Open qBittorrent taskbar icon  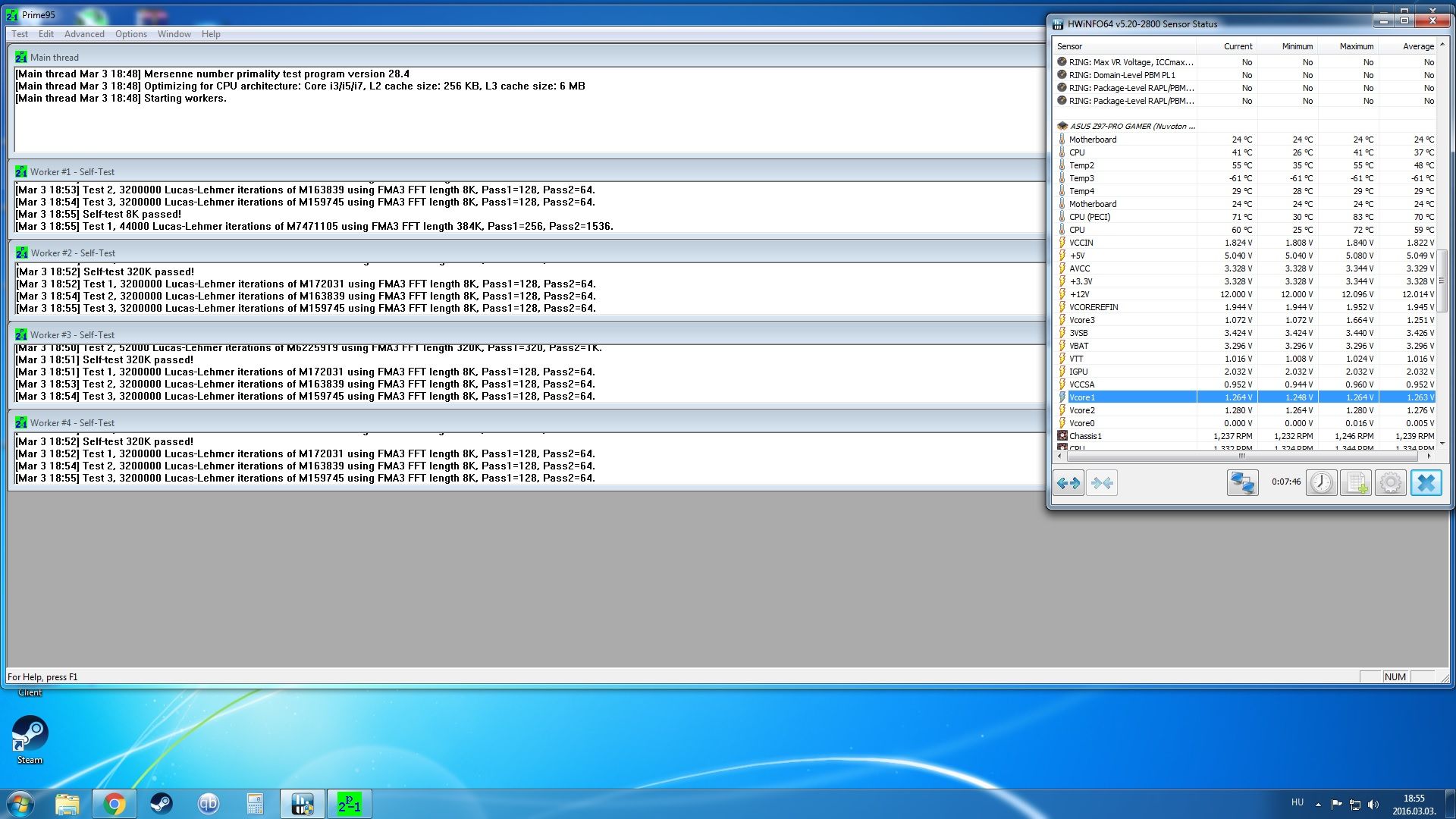tap(208, 804)
